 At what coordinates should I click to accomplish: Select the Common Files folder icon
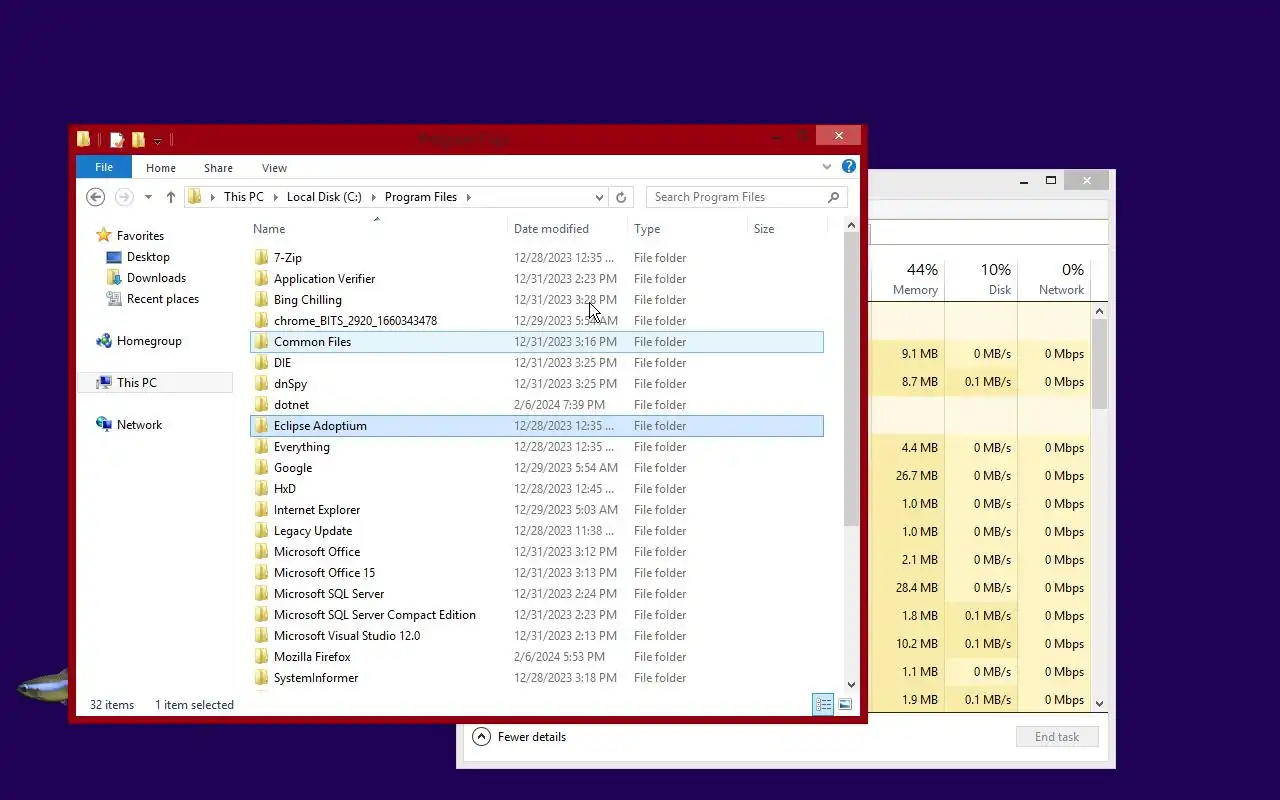[261, 342]
